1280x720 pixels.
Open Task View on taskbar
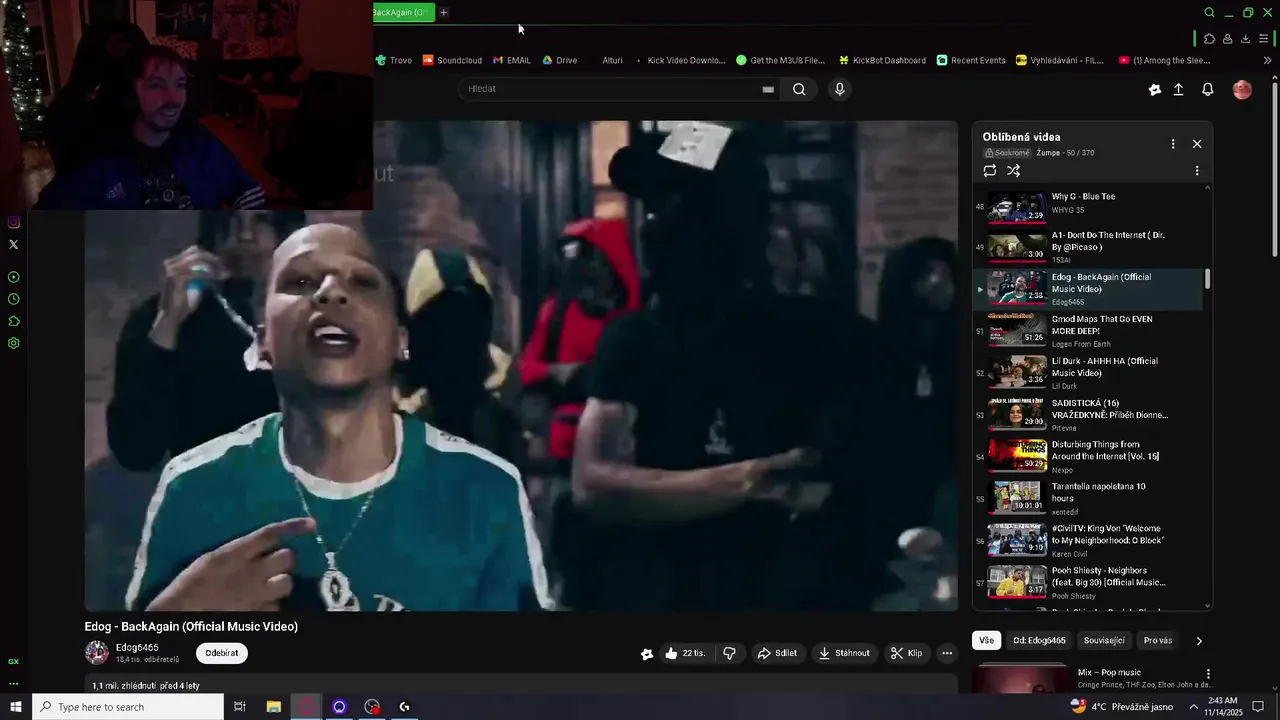point(240,706)
